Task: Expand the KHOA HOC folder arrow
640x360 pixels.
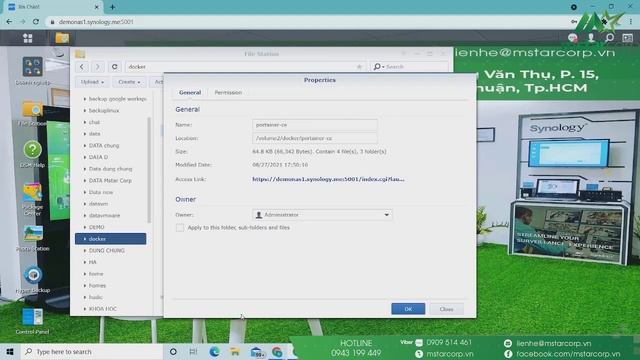Action: point(84,309)
